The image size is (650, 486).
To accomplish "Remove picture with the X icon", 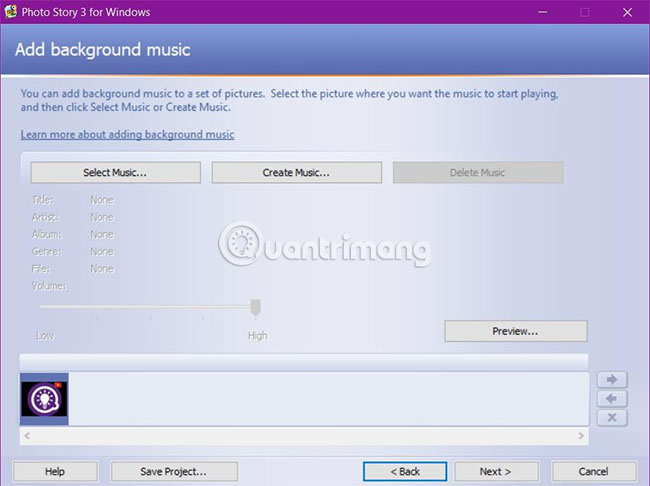I will [x=612, y=418].
